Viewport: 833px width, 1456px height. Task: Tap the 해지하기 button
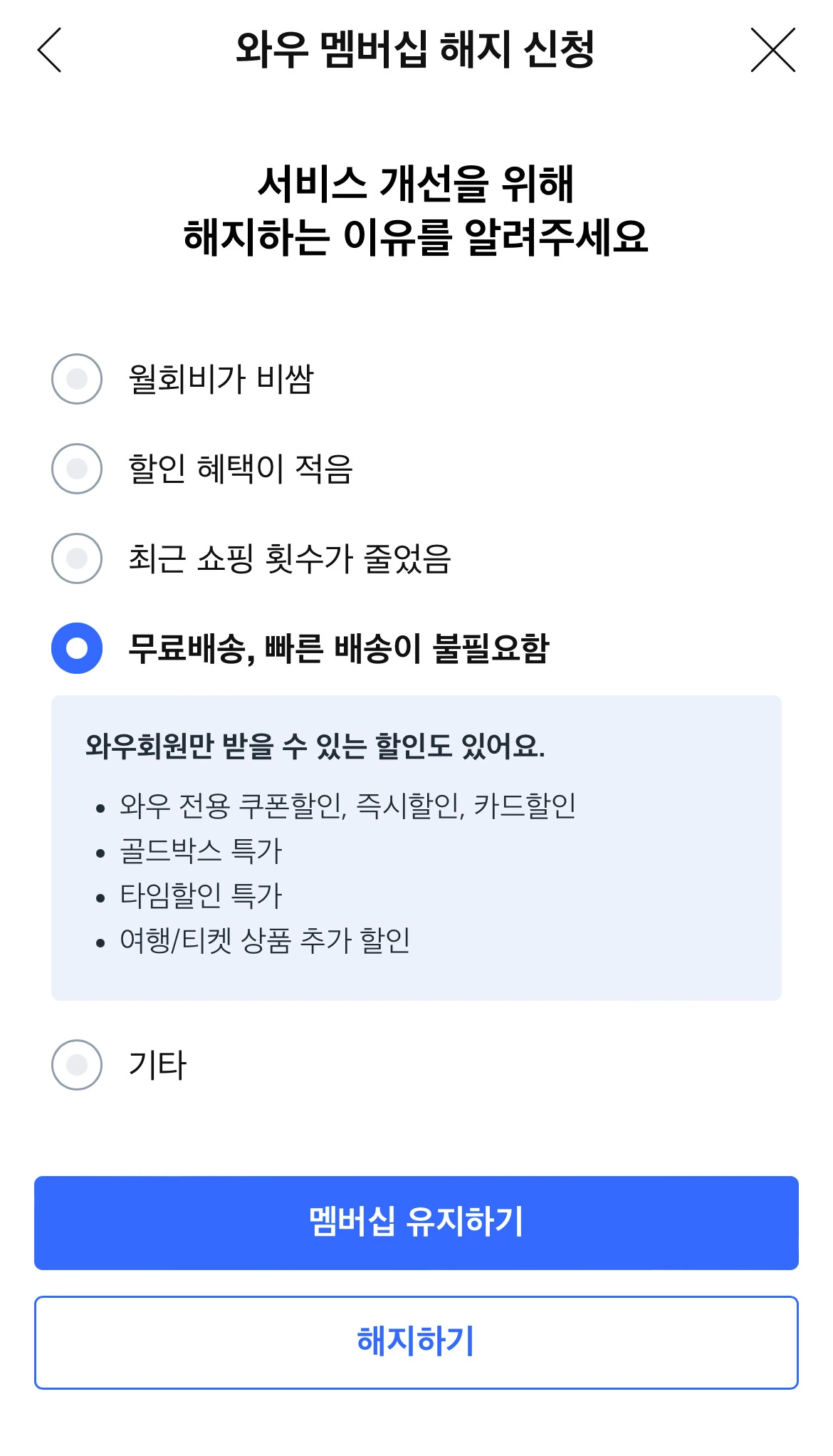(x=416, y=1342)
